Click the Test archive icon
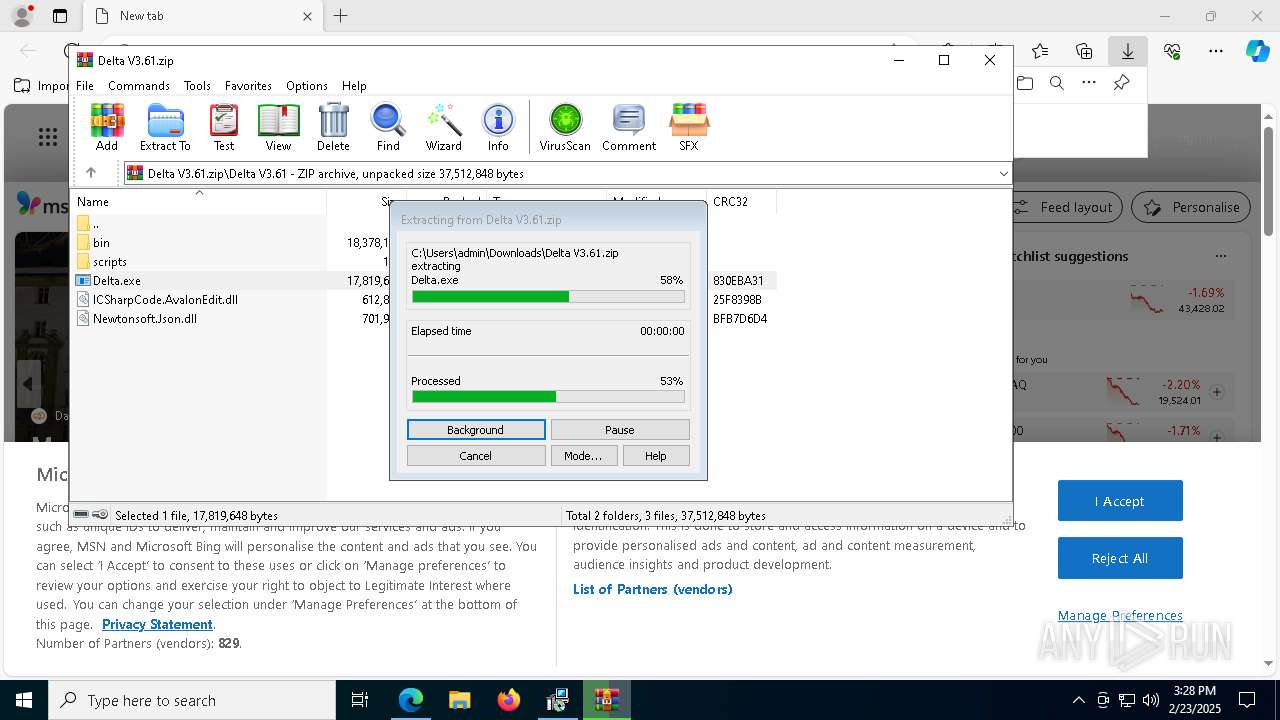This screenshot has width=1280, height=720. [224, 127]
